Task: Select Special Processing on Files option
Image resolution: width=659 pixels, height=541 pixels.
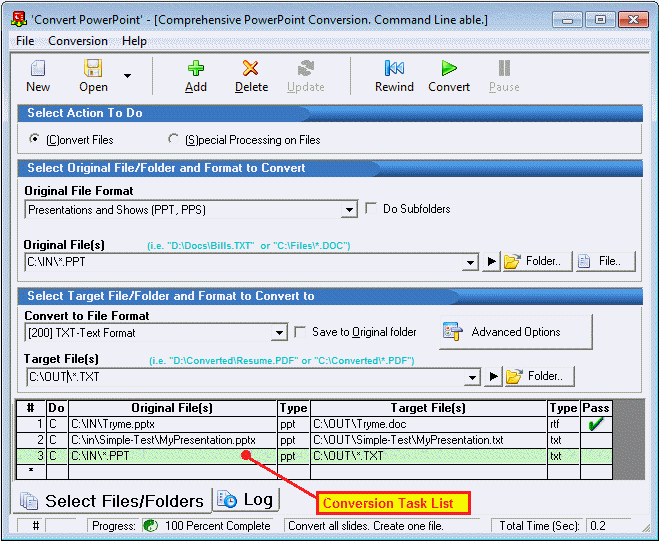Action: click(173, 139)
